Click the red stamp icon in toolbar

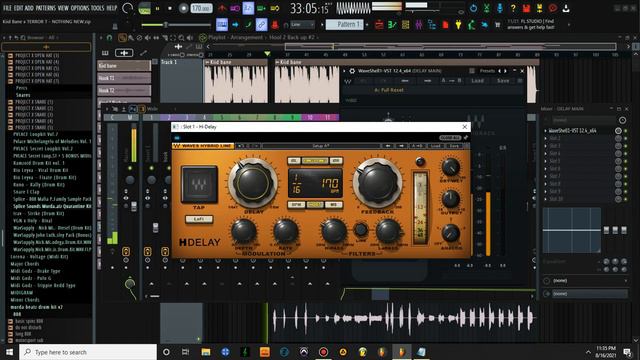[x=275, y=25]
